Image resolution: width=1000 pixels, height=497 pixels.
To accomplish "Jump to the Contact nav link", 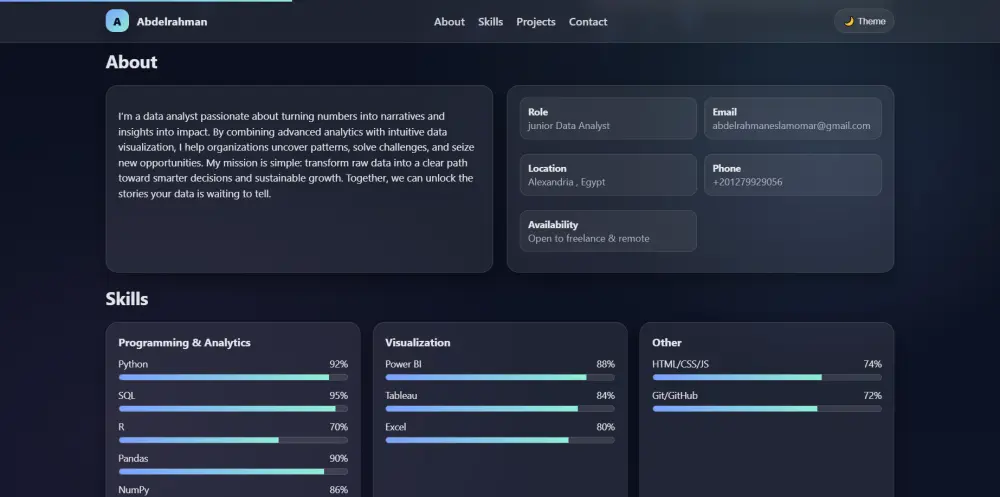I will pyautogui.click(x=588, y=22).
